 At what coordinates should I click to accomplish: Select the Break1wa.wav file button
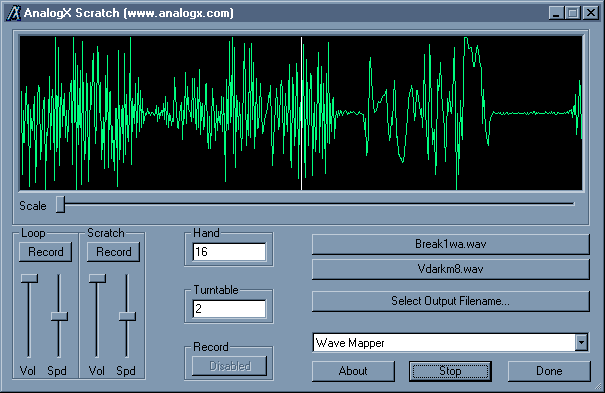point(451,244)
